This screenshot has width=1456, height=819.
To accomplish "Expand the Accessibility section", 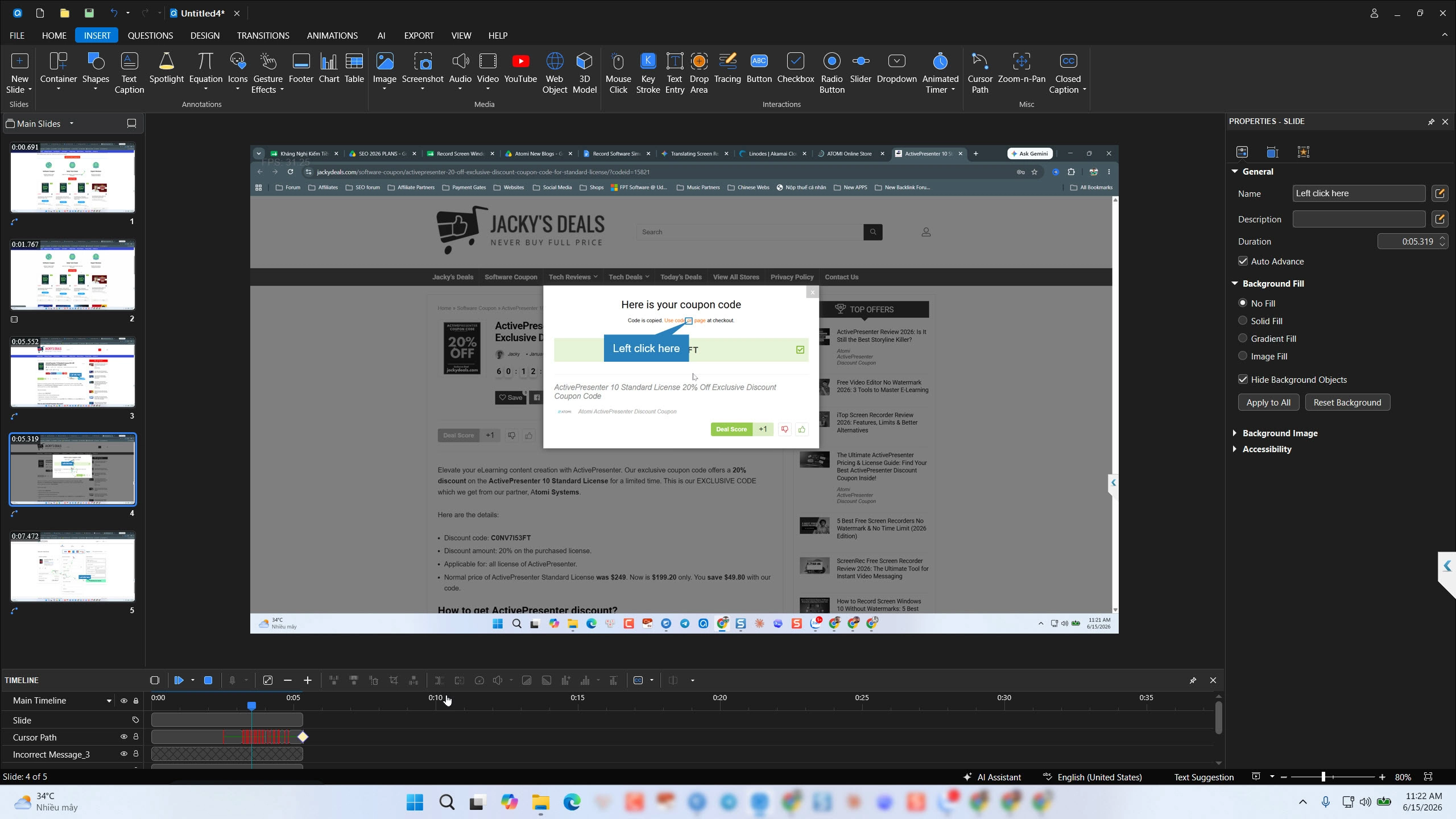I will pos(1235,449).
